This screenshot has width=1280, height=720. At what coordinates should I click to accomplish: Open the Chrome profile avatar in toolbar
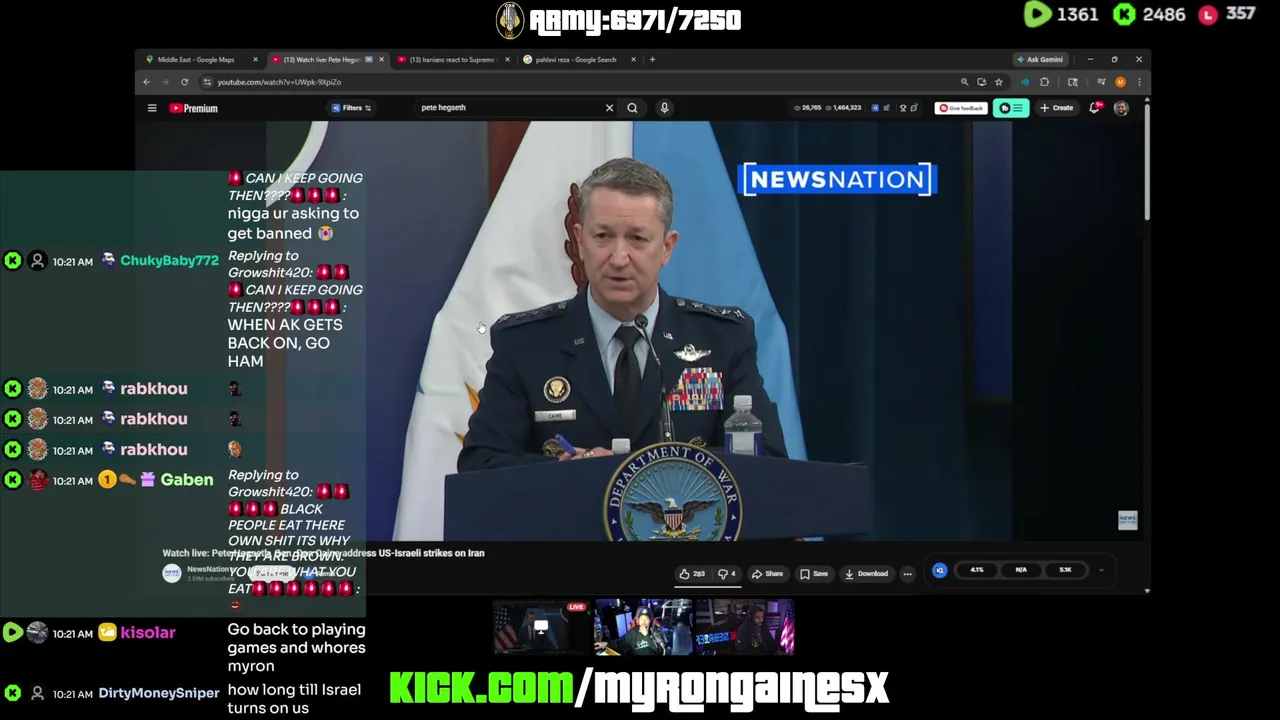pos(1120,82)
